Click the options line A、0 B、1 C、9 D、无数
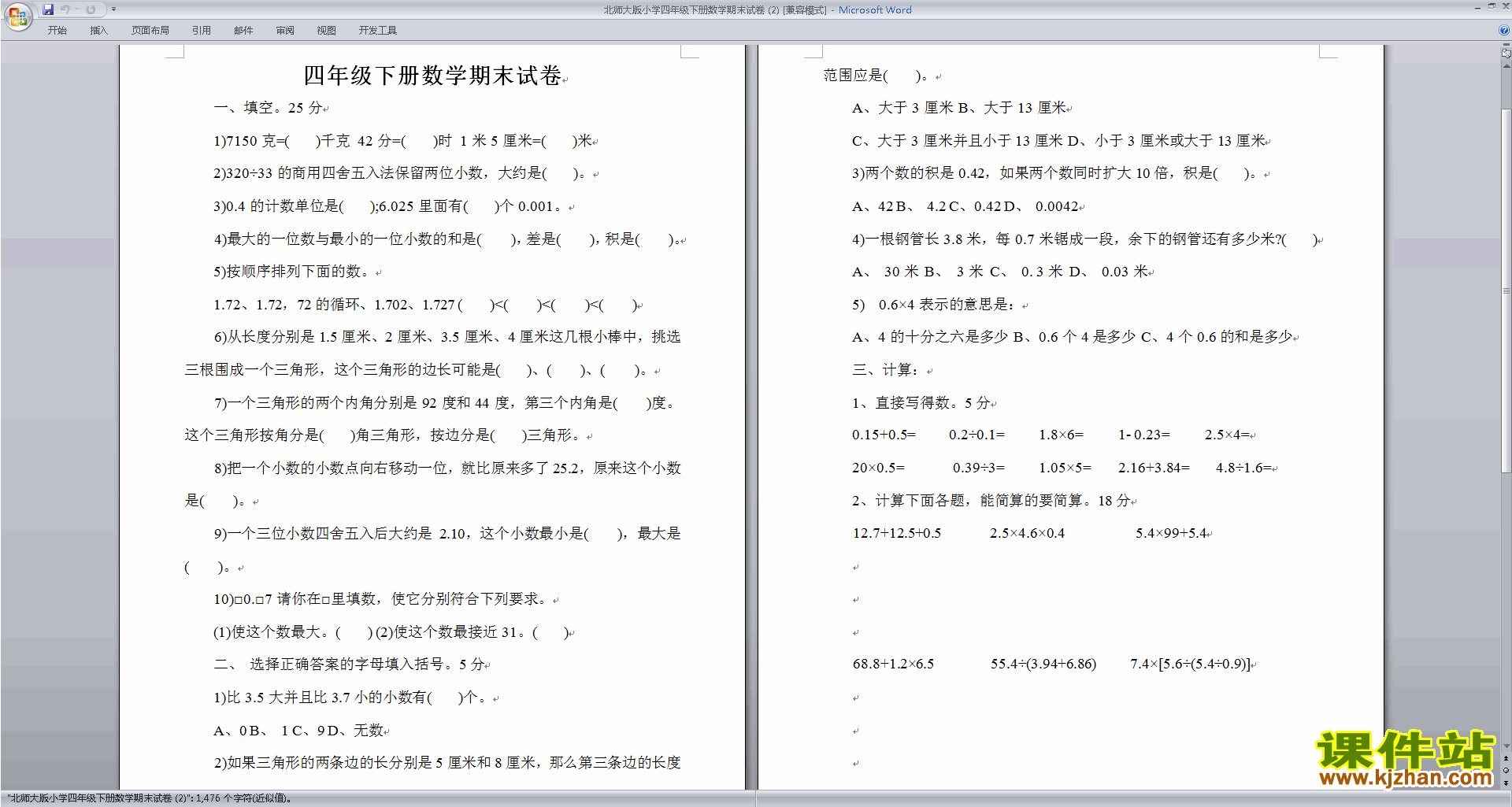 [x=298, y=731]
